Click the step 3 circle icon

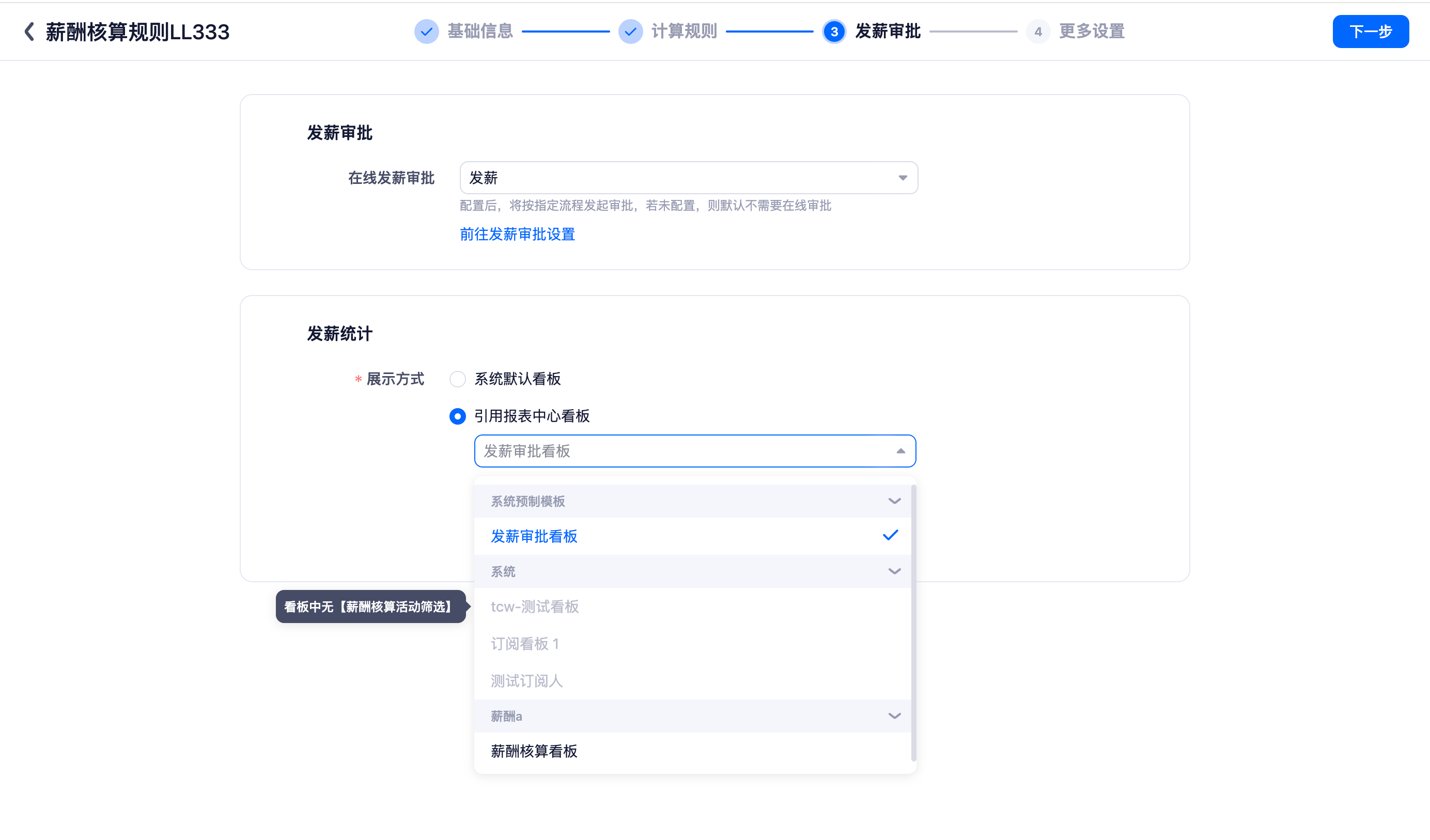point(834,32)
